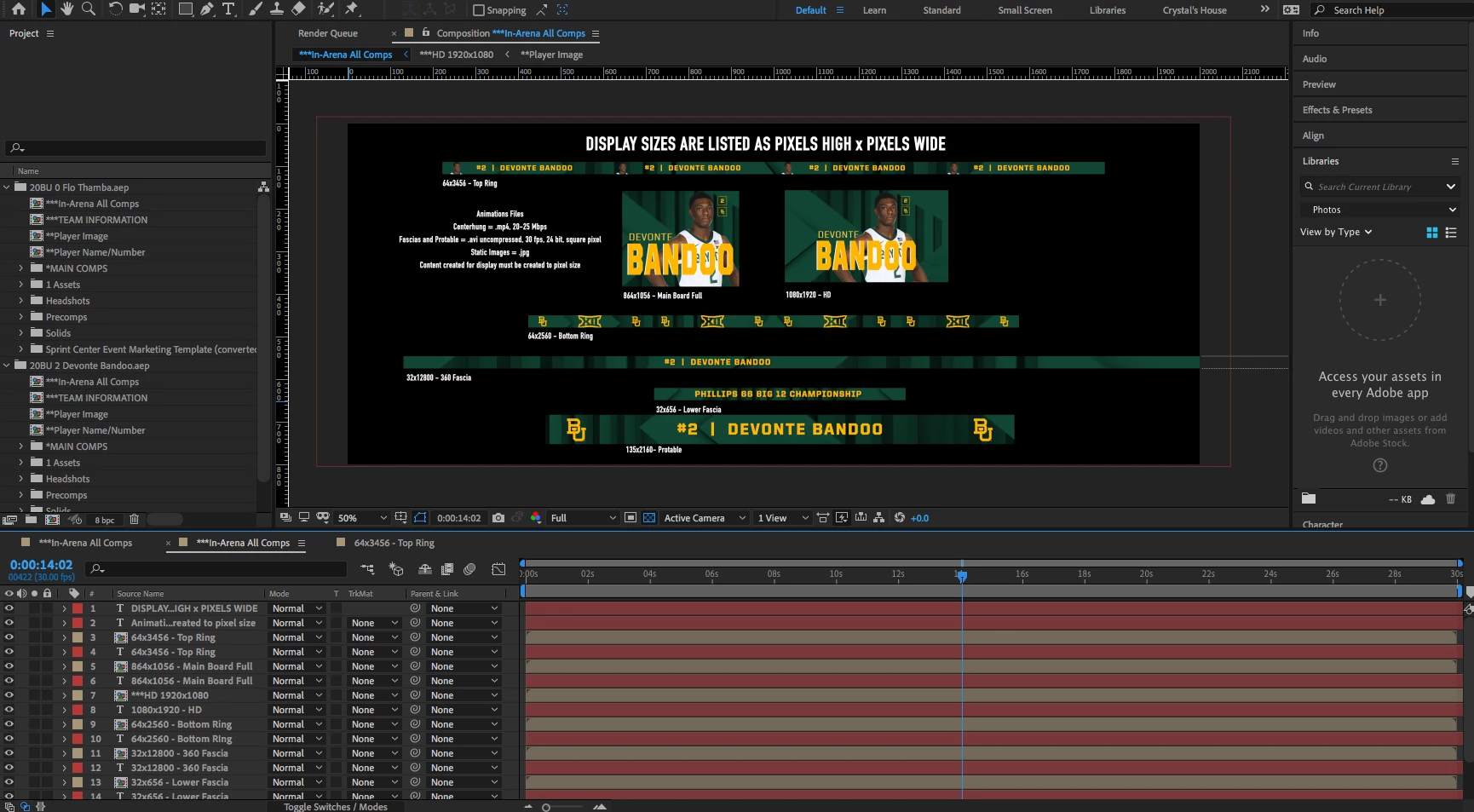Select the Selection arrow tool
Image resolution: width=1474 pixels, height=812 pixels.
pos(46,9)
